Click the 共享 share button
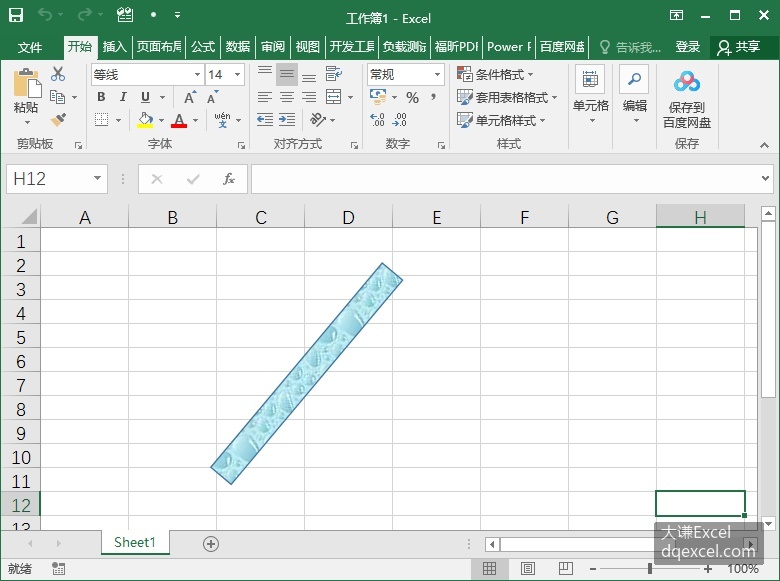The height and width of the screenshot is (581, 780). click(738, 47)
